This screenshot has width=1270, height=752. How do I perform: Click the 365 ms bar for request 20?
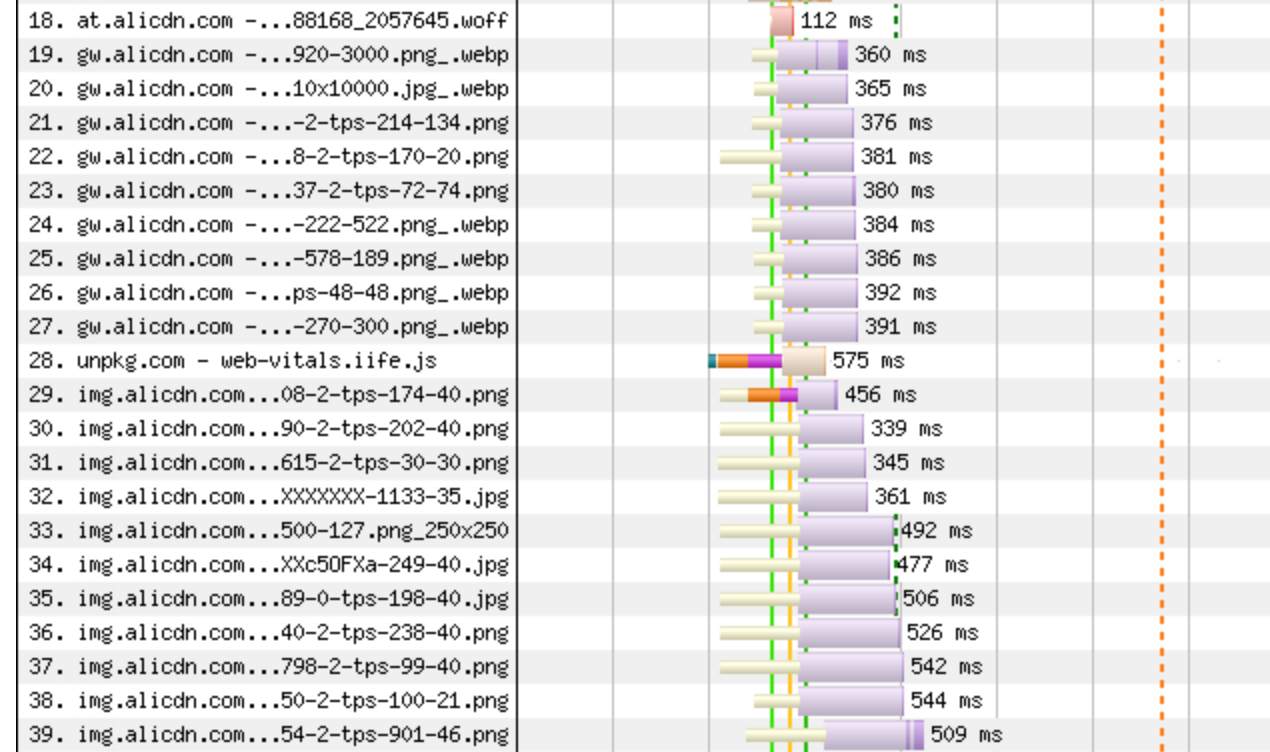801,88
